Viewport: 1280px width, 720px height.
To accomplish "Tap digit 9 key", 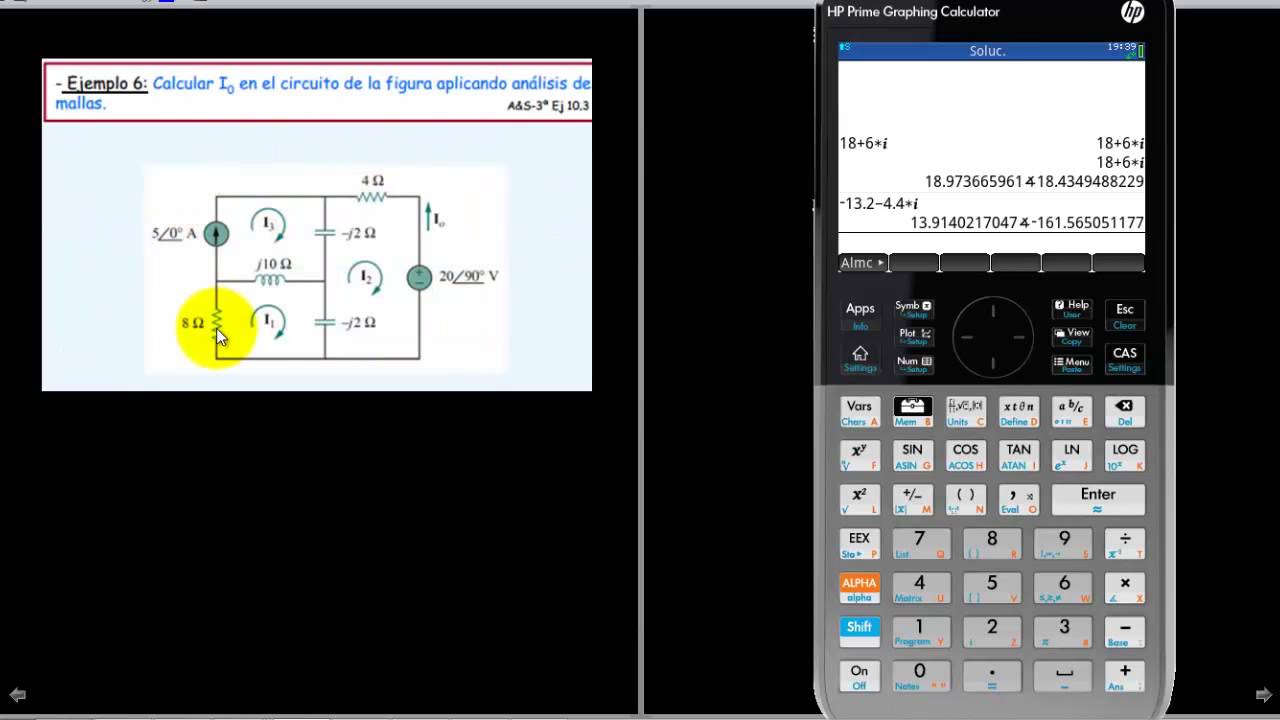I will (x=1064, y=544).
